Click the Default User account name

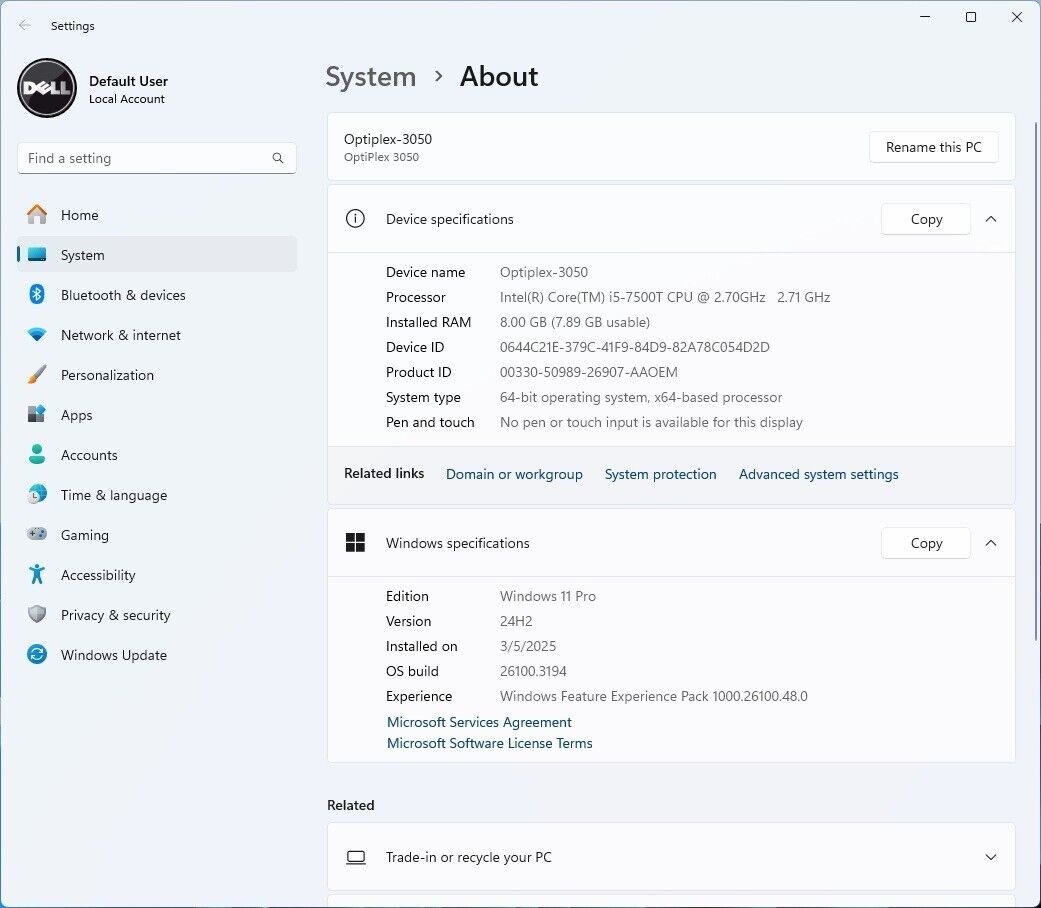pyautogui.click(x=128, y=81)
